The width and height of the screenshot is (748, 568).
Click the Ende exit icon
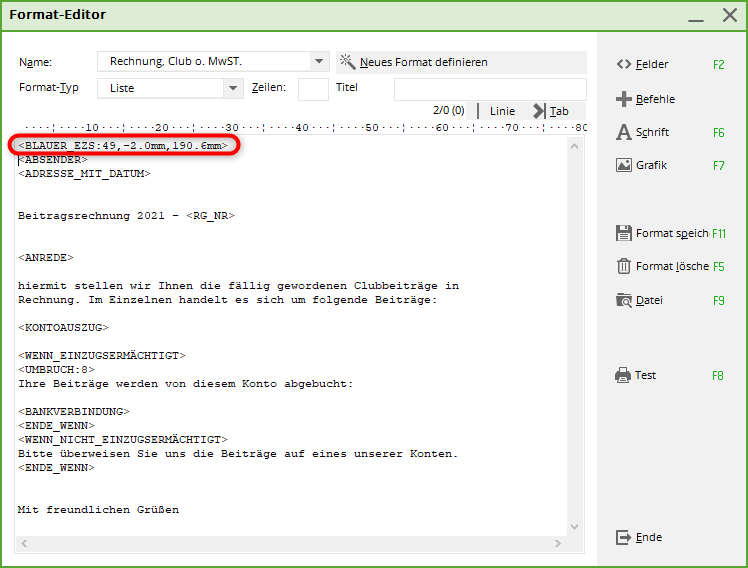[x=624, y=537]
